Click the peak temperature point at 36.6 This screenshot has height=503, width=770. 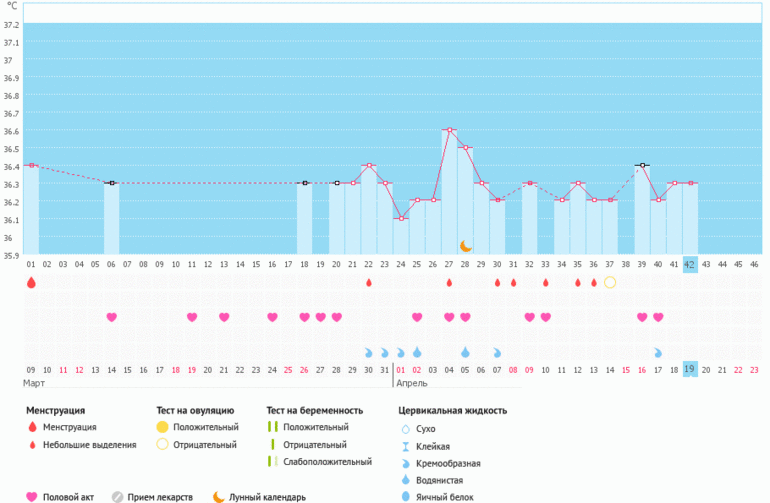[x=449, y=130]
